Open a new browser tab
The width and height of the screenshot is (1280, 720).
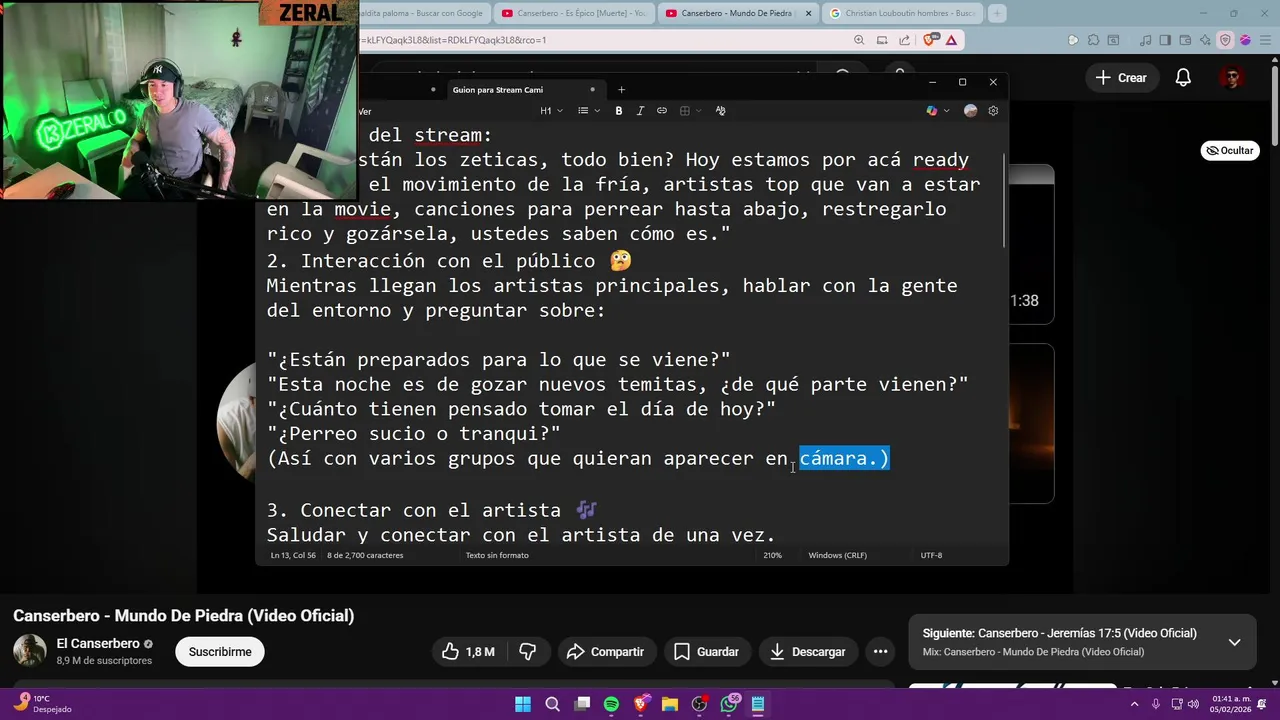(x=997, y=13)
